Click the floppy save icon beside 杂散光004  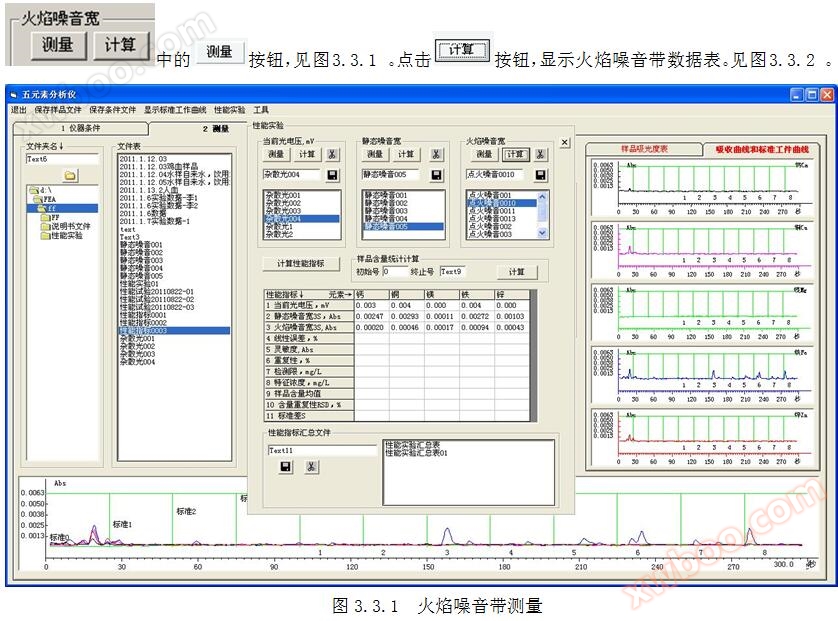pos(333,174)
